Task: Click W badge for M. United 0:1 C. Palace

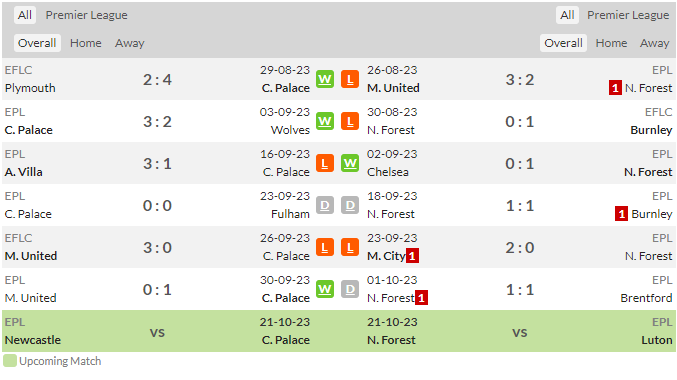Action: tap(325, 289)
